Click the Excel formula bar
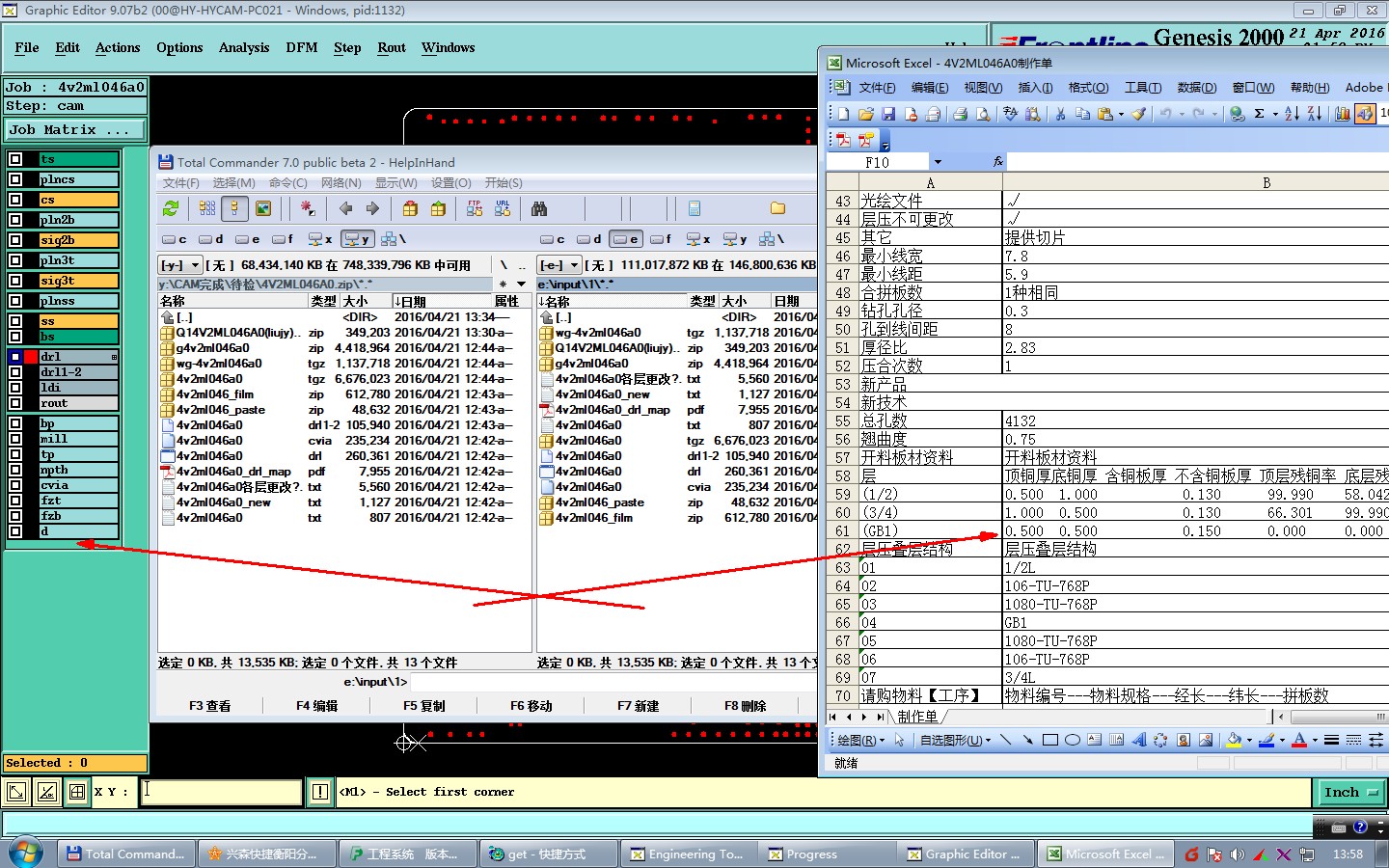 click(1198, 162)
